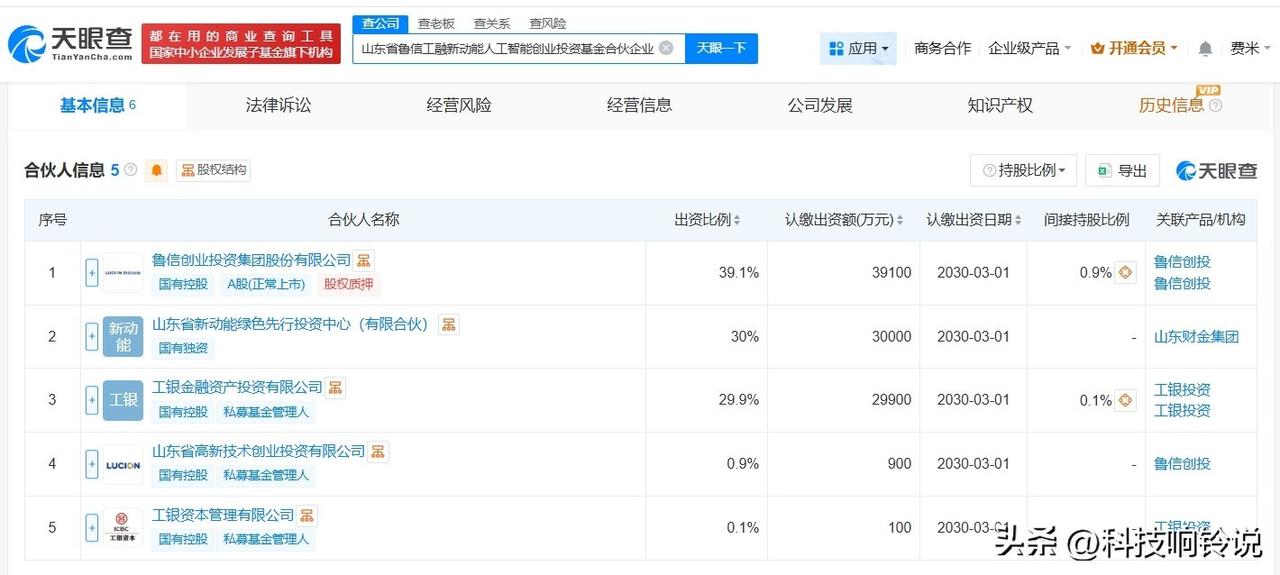1280x575 pixels.
Task: Switch to the 知识产权 tab
Action: point(1000,105)
